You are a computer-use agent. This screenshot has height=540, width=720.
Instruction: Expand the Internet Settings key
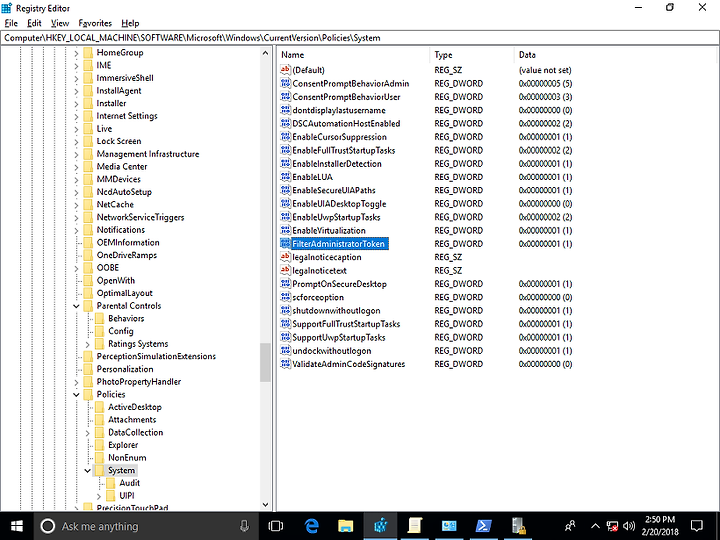pos(76,117)
